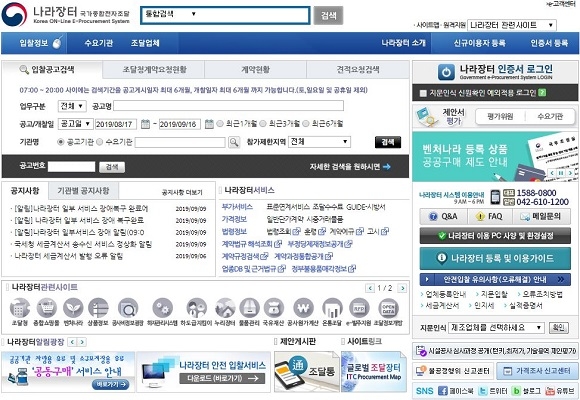Open the 통합검색 dropdown in header
This screenshot has width=580, height=400.
coord(171,14)
